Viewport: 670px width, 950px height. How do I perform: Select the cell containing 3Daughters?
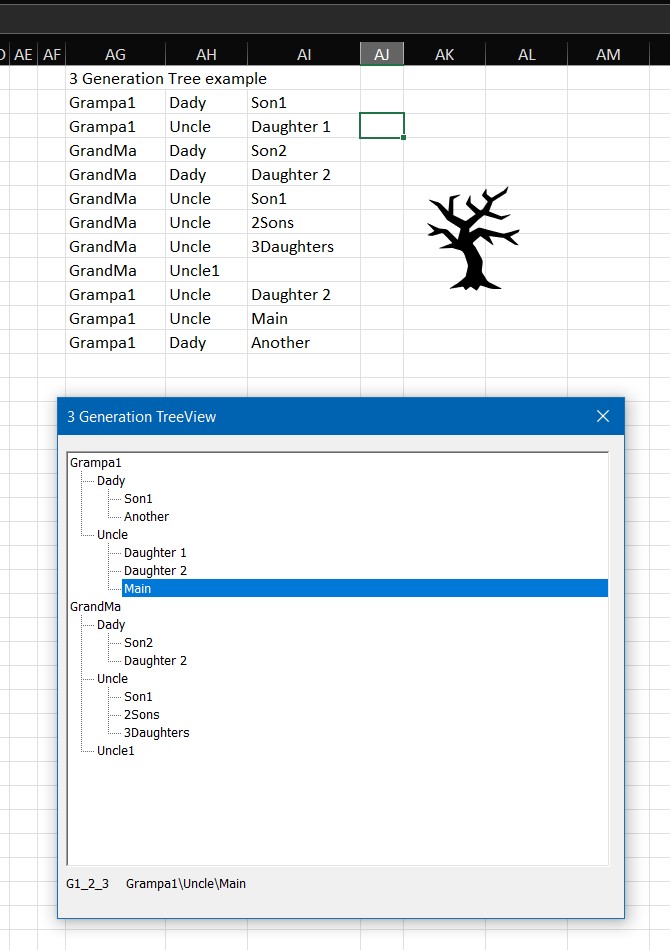point(292,247)
